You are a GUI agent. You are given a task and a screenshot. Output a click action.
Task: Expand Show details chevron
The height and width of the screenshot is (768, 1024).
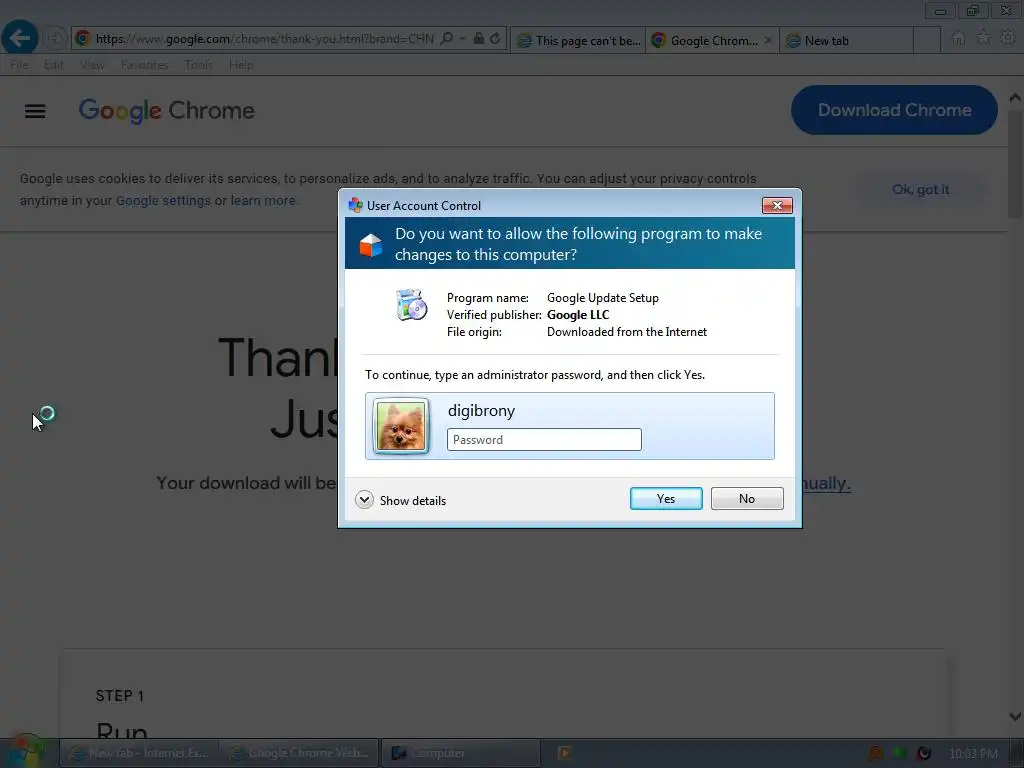click(x=364, y=500)
